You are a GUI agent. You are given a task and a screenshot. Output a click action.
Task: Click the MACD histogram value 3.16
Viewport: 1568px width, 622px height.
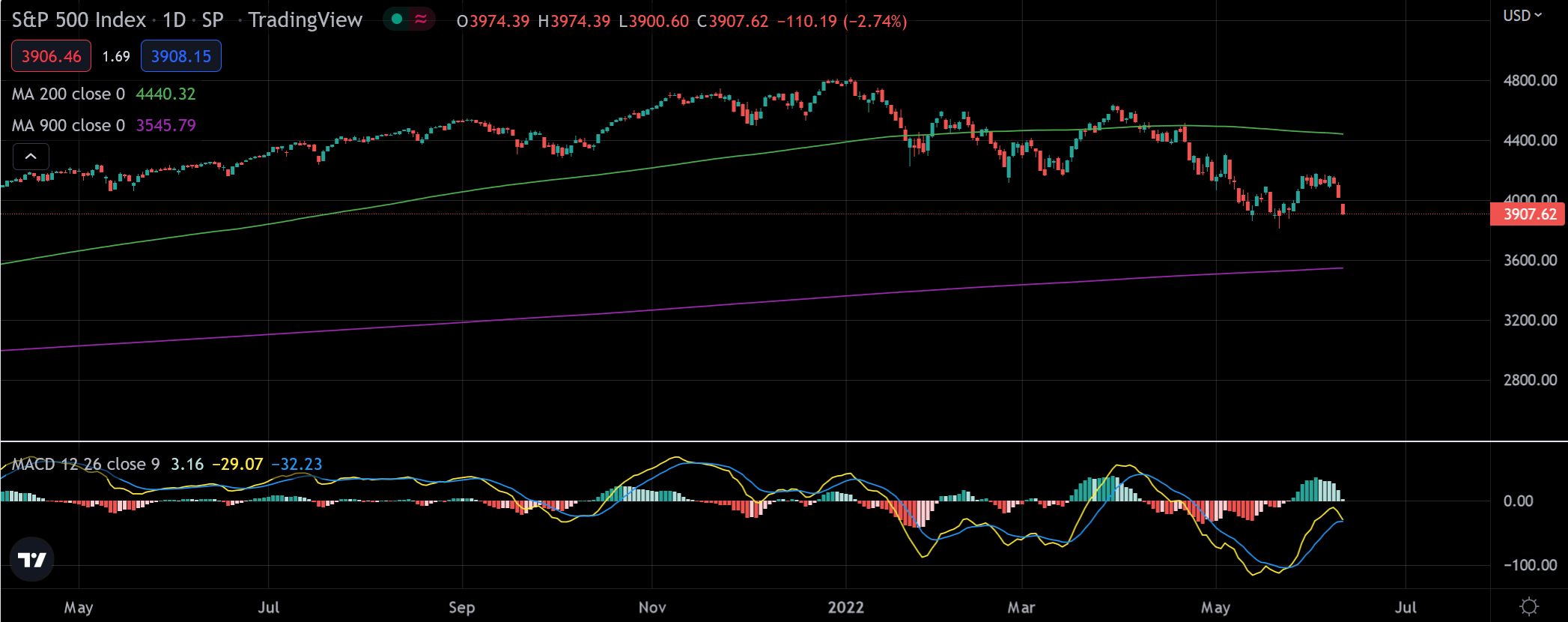[187, 465]
